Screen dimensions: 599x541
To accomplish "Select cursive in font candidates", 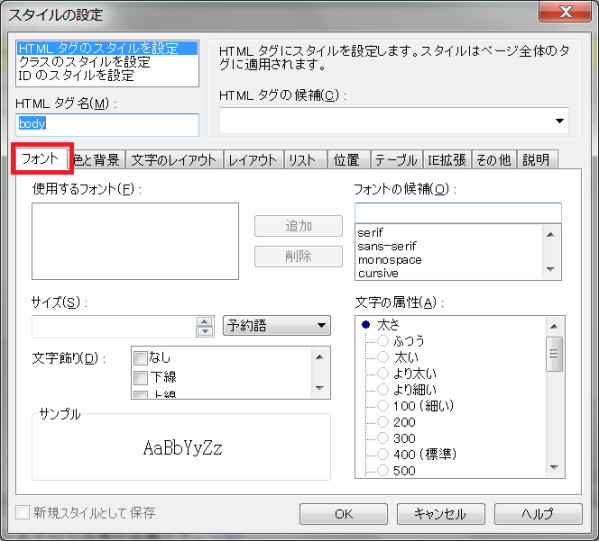I will click(x=449, y=273).
